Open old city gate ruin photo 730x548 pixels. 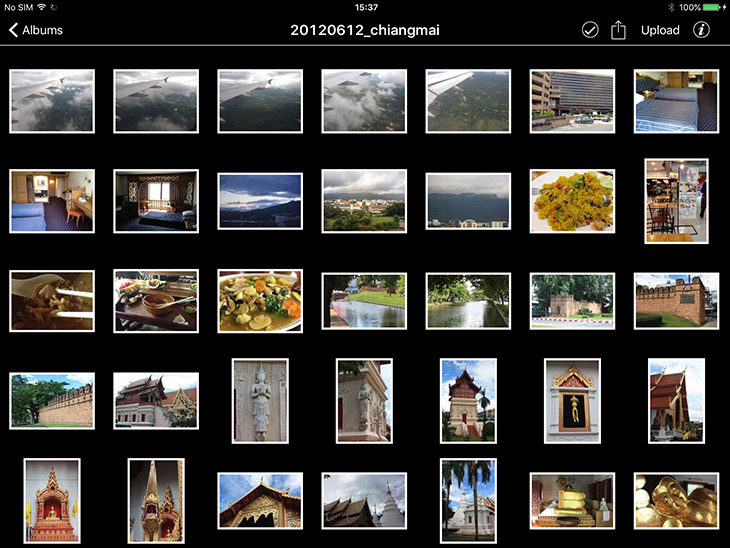click(572, 301)
